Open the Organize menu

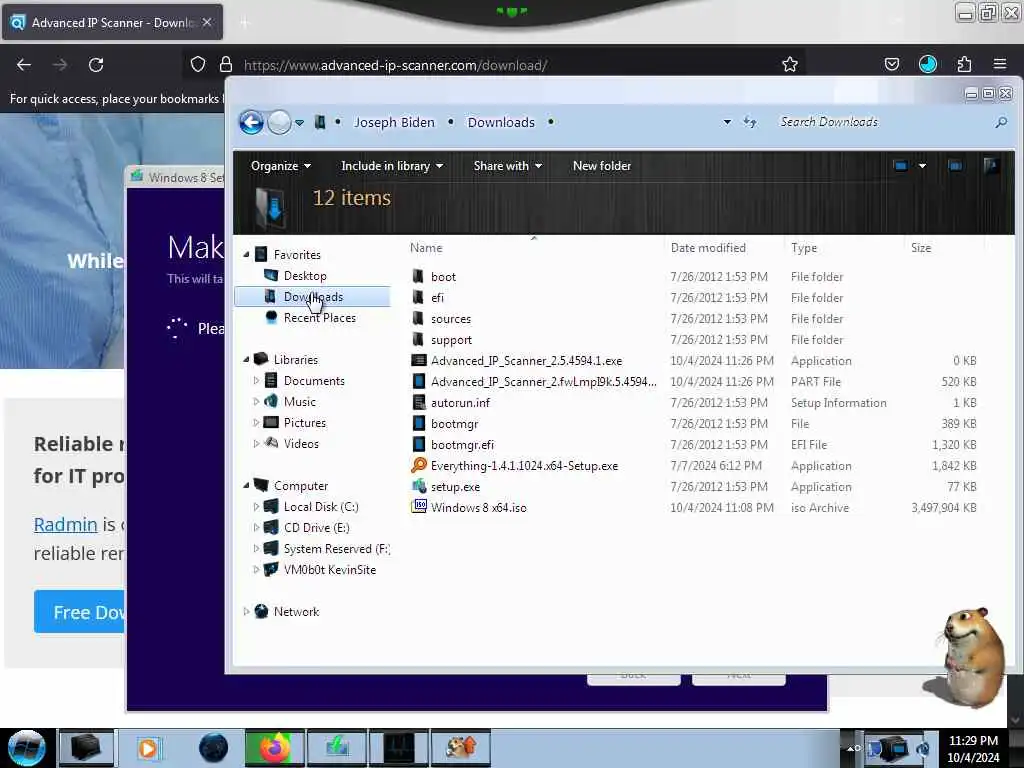(x=280, y=166)
